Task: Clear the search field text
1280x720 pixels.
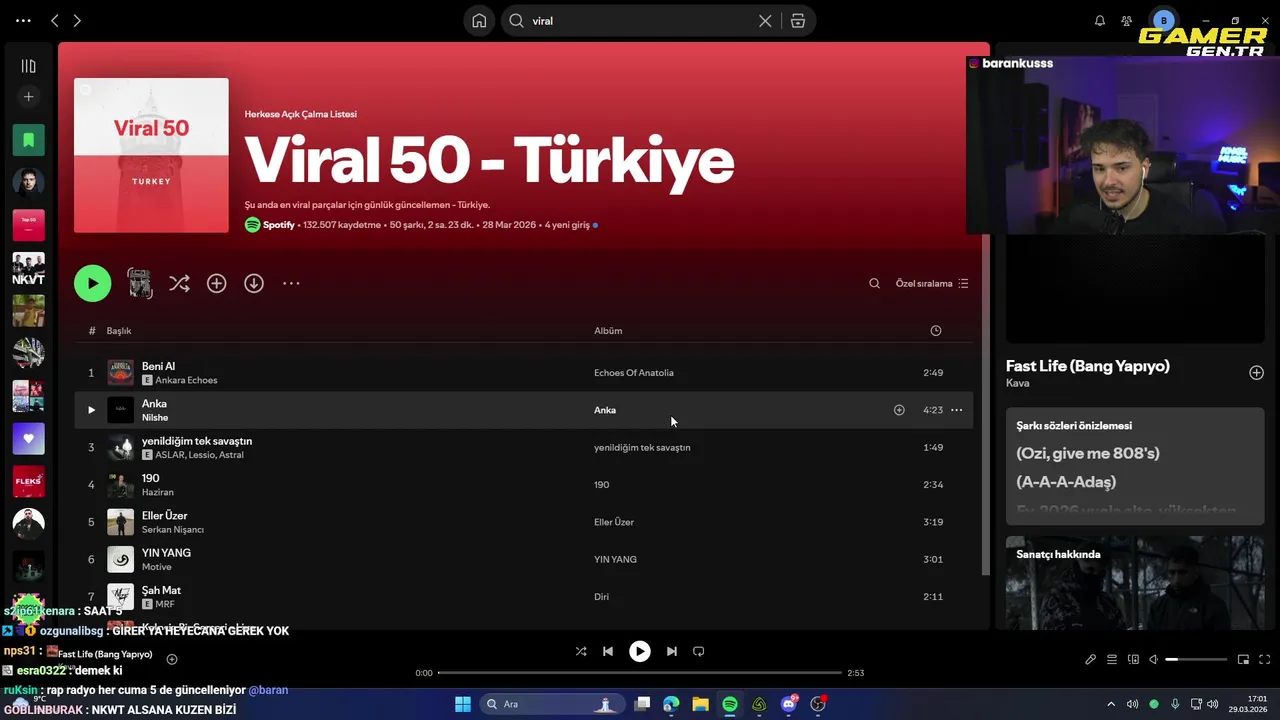Action: pyautogui.click(x=765, y=21)
